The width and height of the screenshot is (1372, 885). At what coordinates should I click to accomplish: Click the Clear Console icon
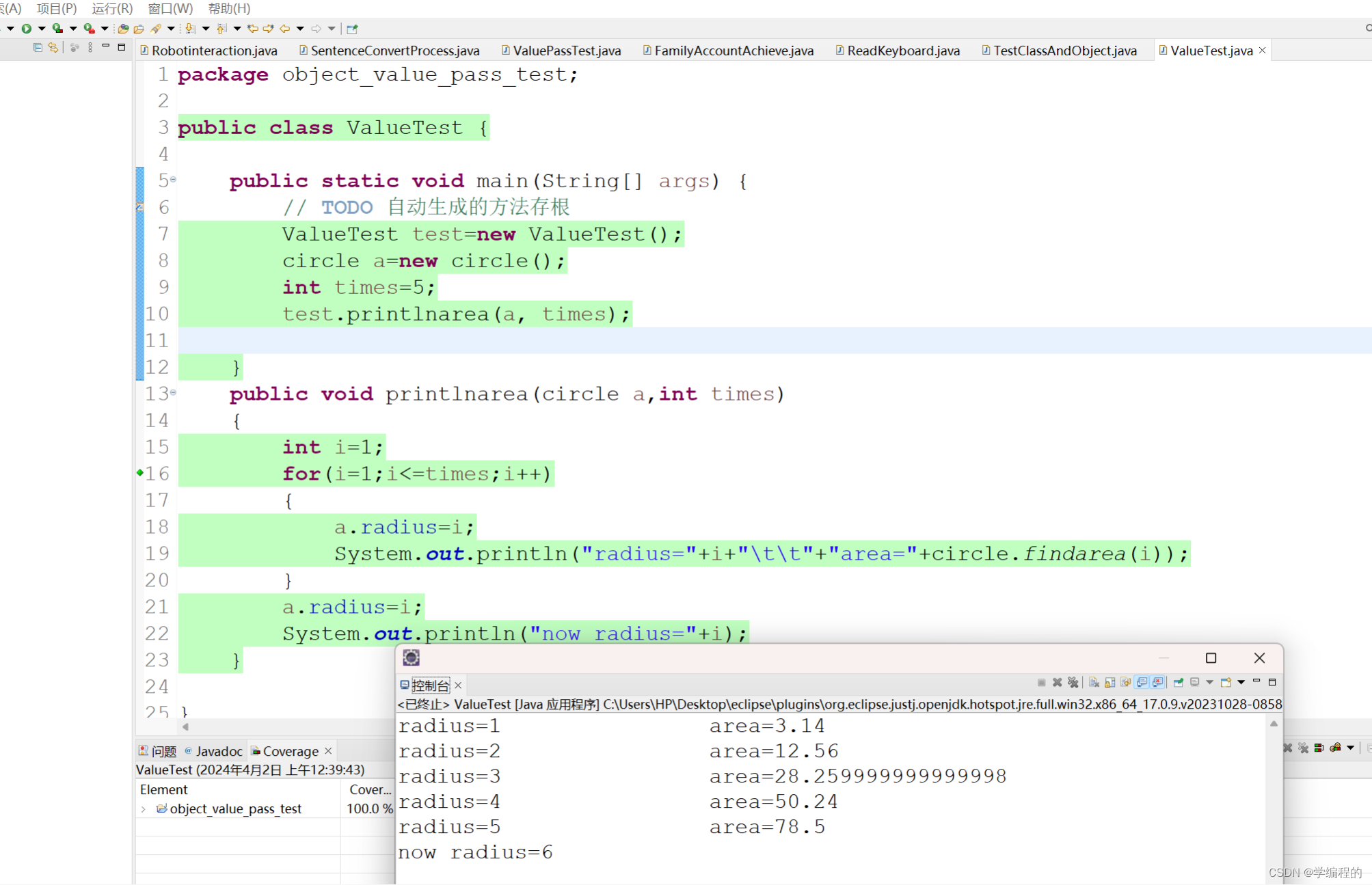(1094, 682)
